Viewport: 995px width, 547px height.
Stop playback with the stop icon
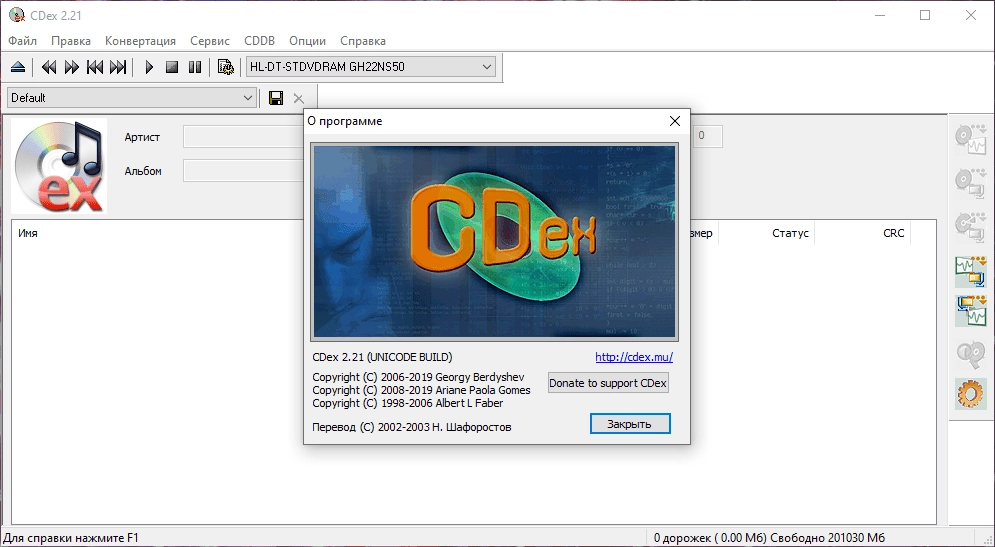pos(172,67)
